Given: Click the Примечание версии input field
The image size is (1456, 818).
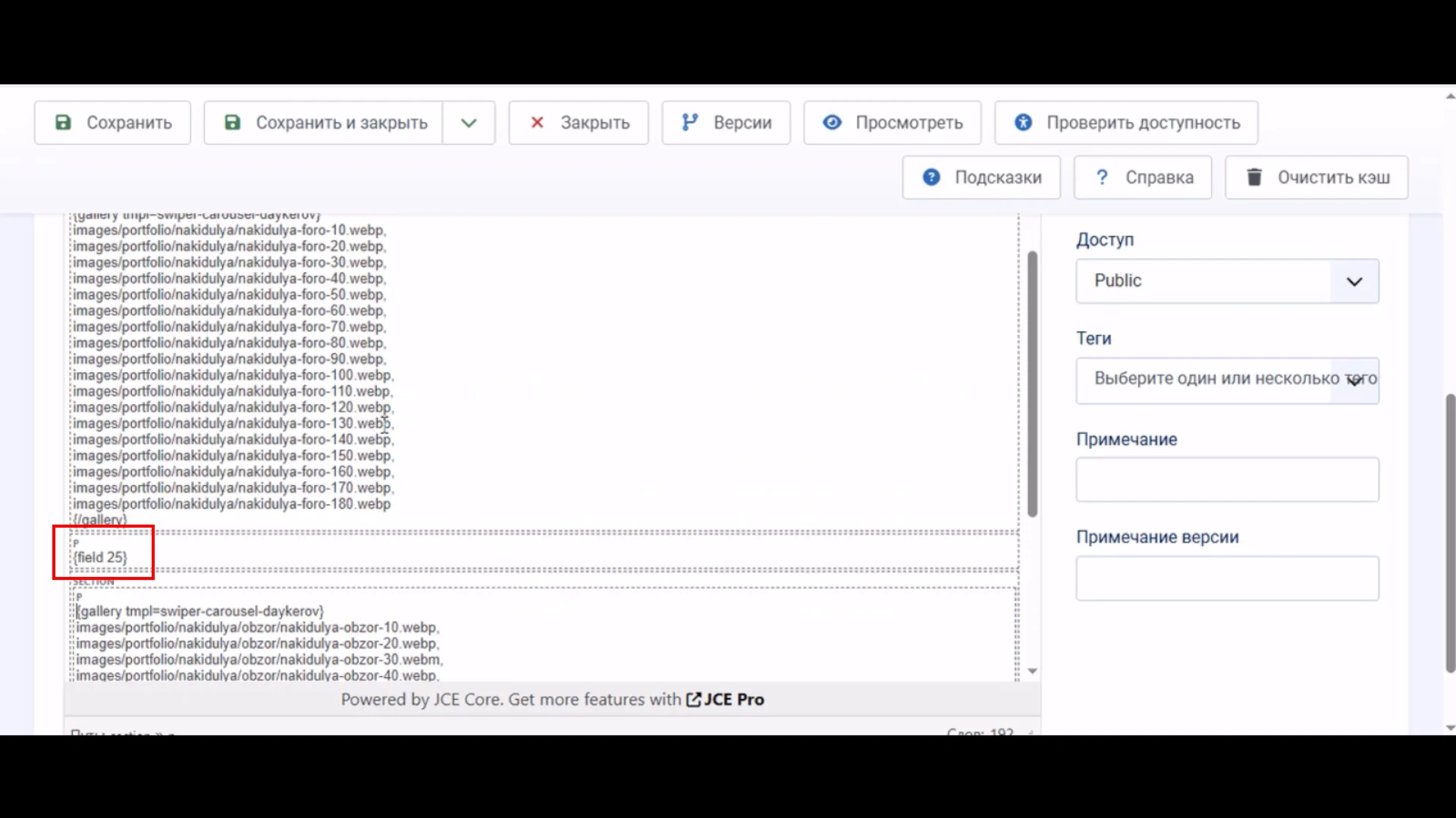Looking at the screenshot, I should point(1226,578).
